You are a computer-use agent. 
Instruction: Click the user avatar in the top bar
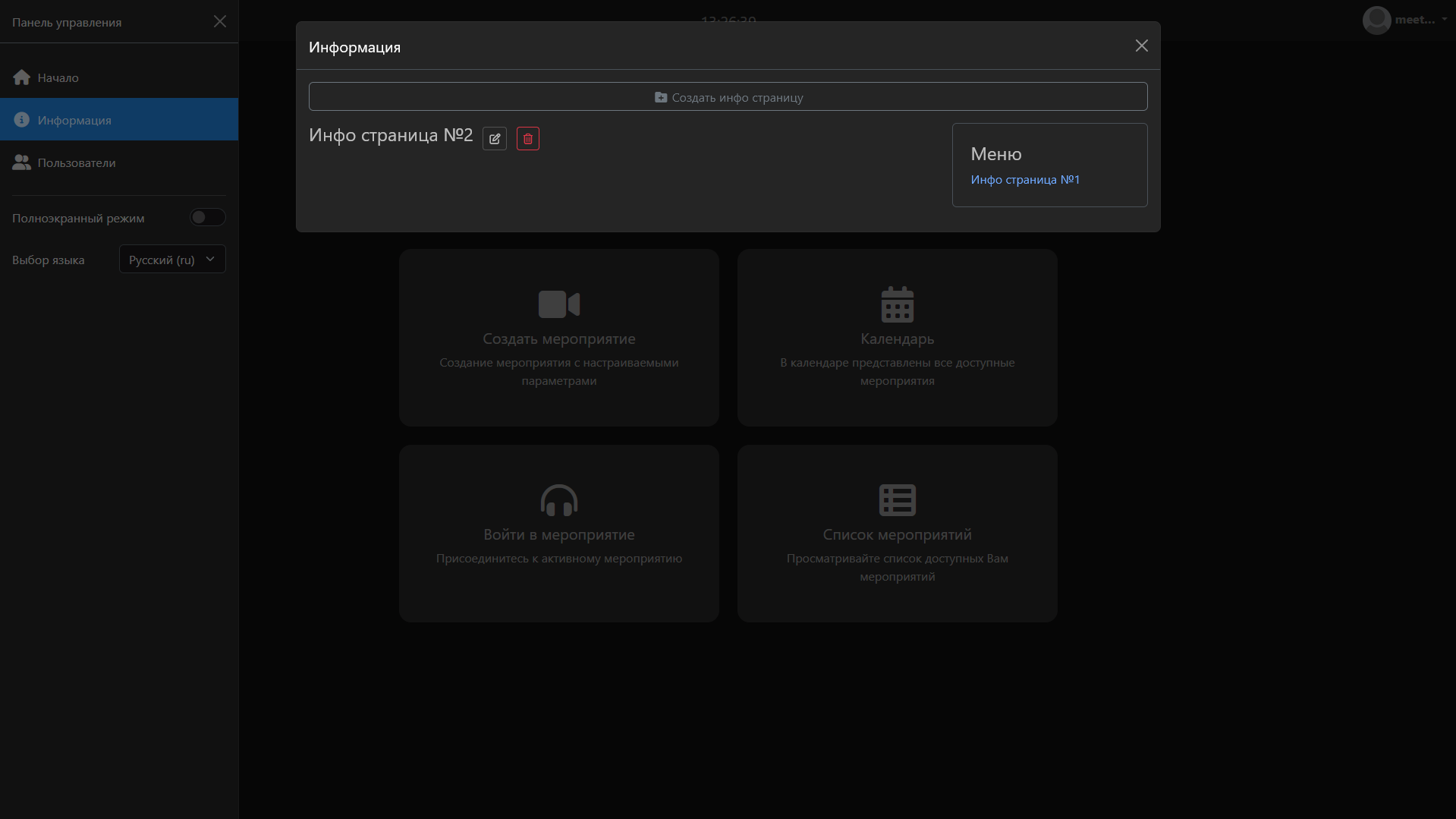click(x=1376, y=20)
